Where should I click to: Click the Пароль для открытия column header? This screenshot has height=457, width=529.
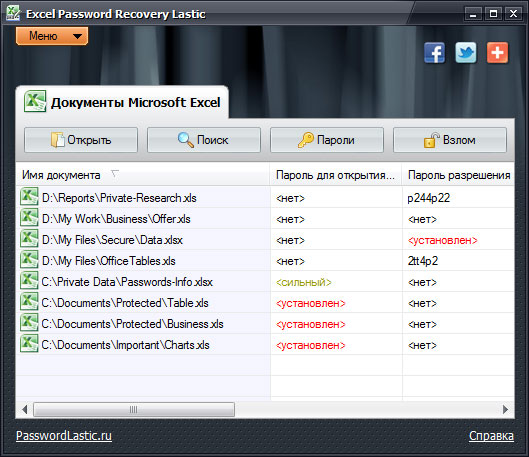click(335, 175)
